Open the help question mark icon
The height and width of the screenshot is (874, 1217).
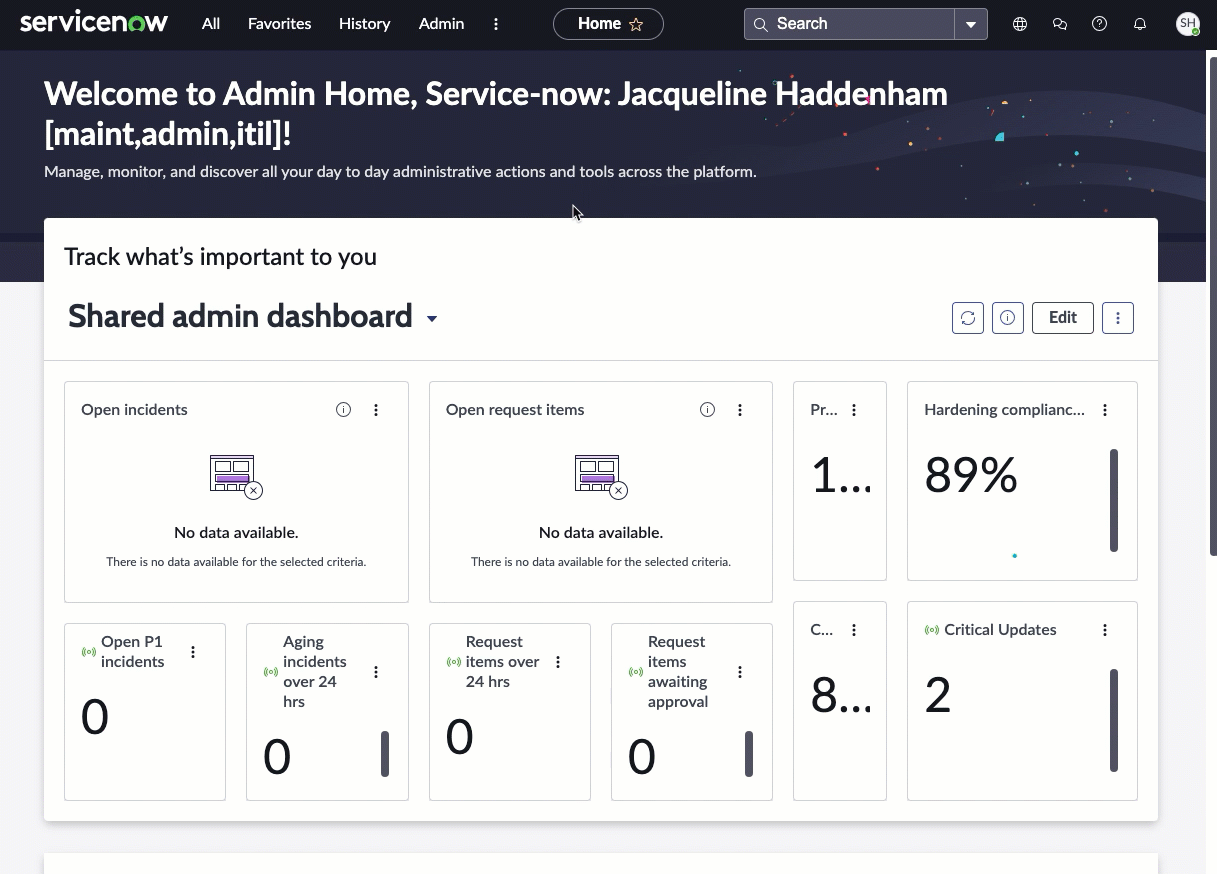pyautogui.click(x=1100, y=24)
